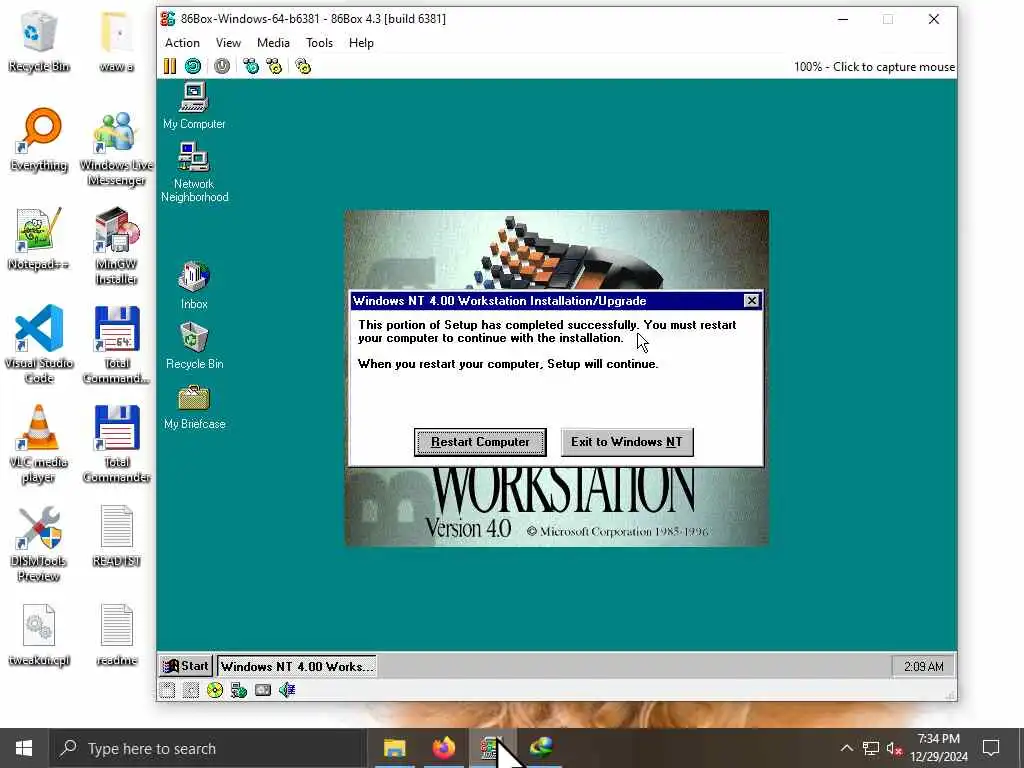1024x768 pixels.
Task: Open the Help menu in 86Box
Action: pyautogui.click(x=361, y=42)
